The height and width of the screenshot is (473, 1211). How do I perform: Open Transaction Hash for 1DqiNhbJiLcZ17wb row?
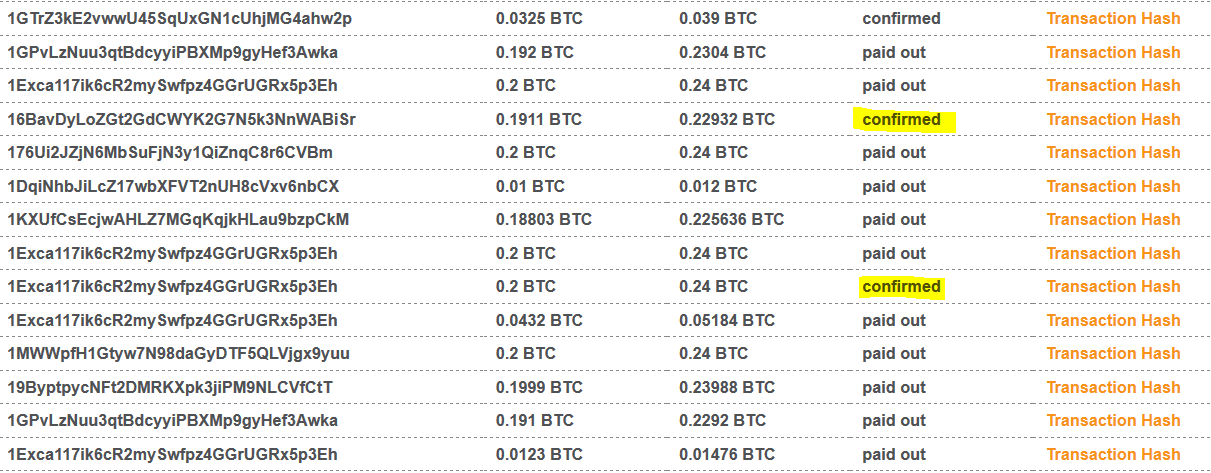[x=1113, y=186]
